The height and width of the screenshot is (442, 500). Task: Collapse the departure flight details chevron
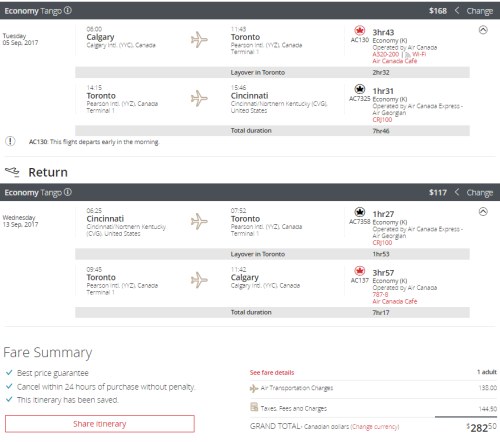(x=483, y=30)
